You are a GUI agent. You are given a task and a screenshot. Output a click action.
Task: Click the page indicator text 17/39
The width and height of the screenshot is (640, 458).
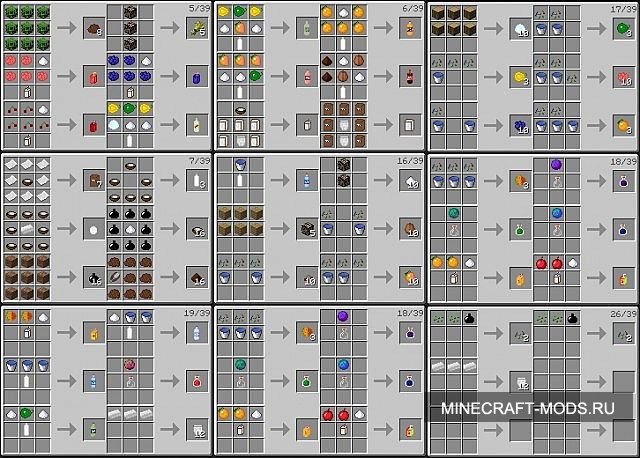click(x=623, y=9)
